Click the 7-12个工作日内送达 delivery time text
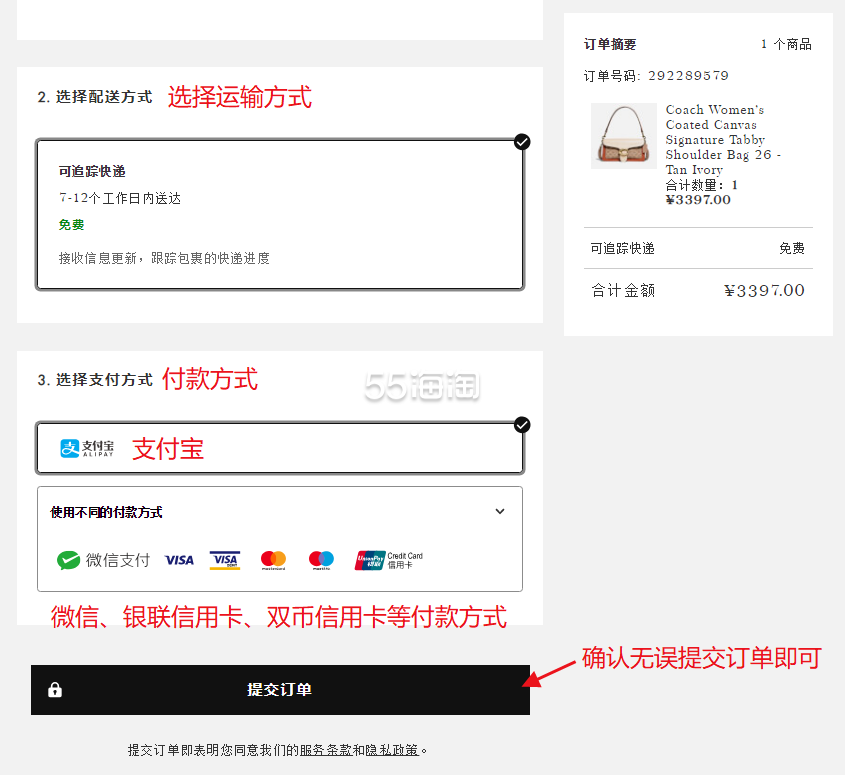Screen dimensions: 845x775 click(120, 198)
